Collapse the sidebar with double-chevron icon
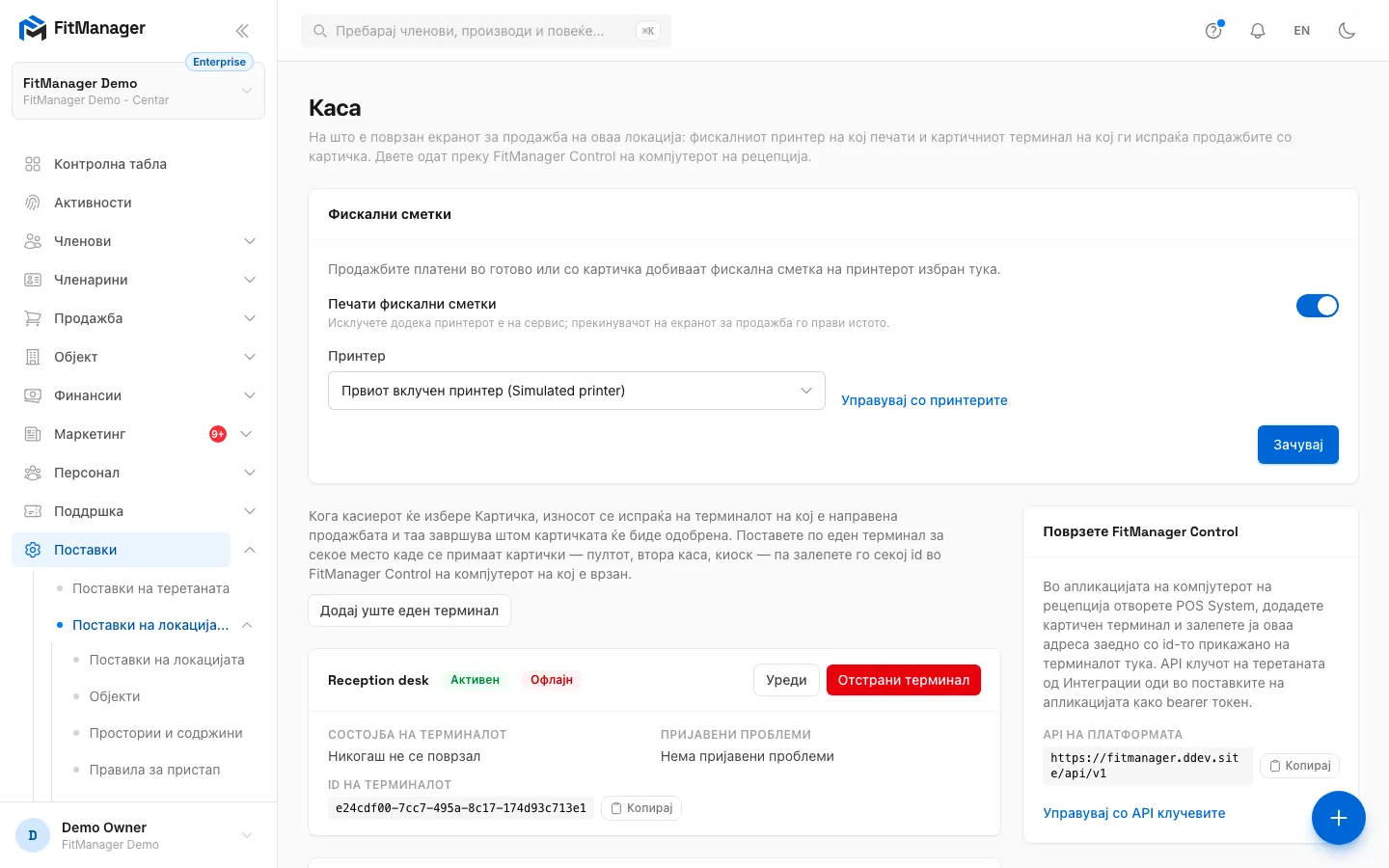The image size is (1389, 868). [242, 31]
